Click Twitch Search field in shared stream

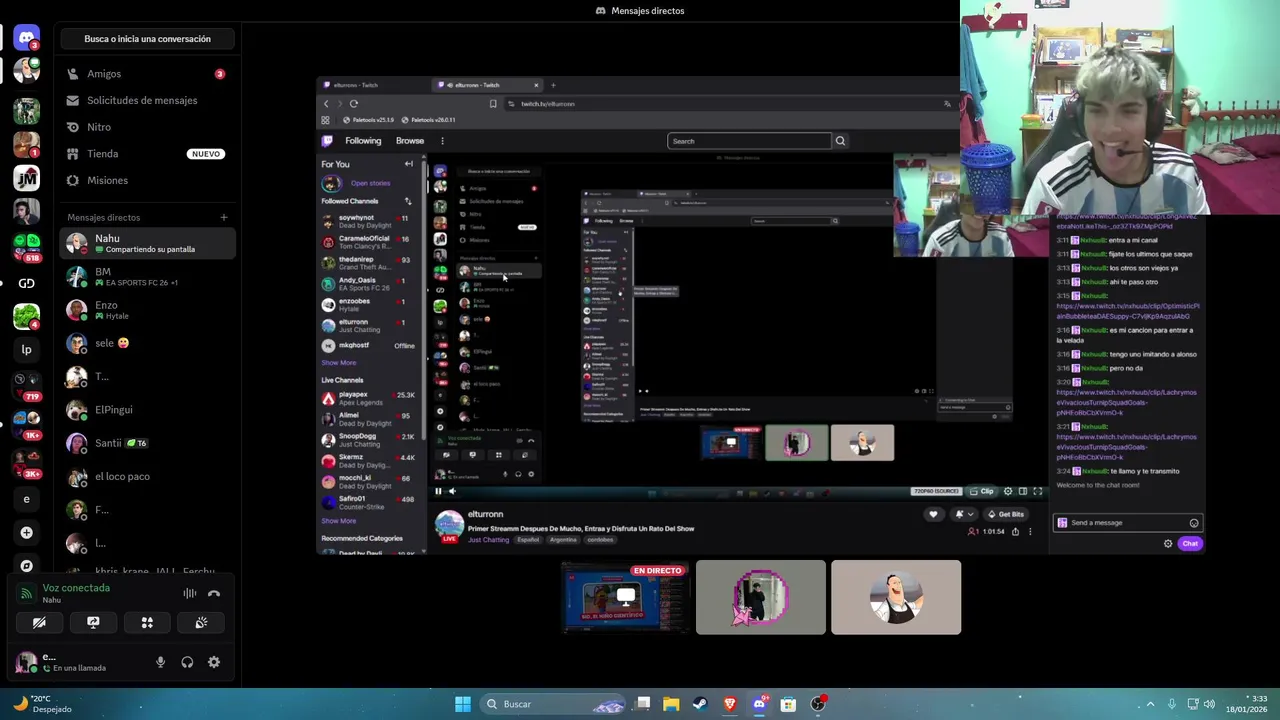[x=749, y=141]
